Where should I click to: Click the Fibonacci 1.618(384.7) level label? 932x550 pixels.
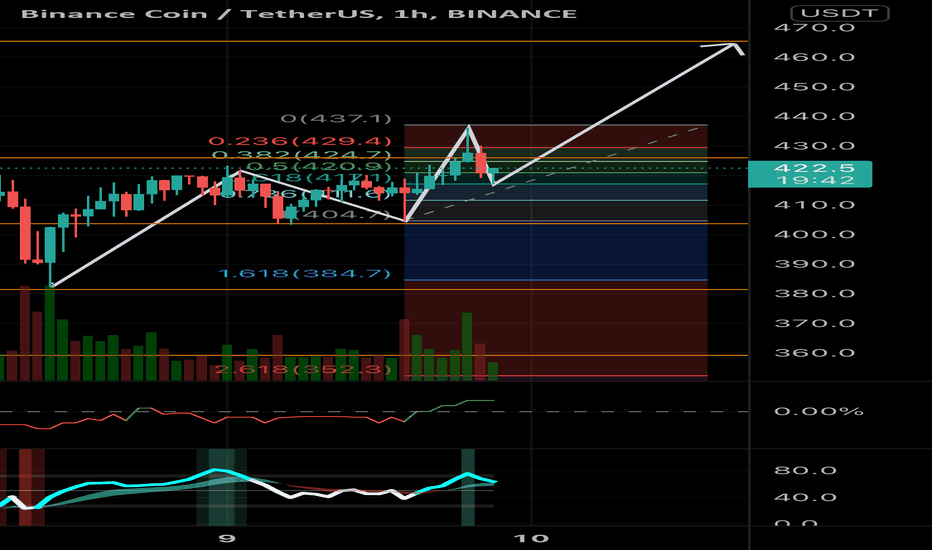(x=304, y=274)
